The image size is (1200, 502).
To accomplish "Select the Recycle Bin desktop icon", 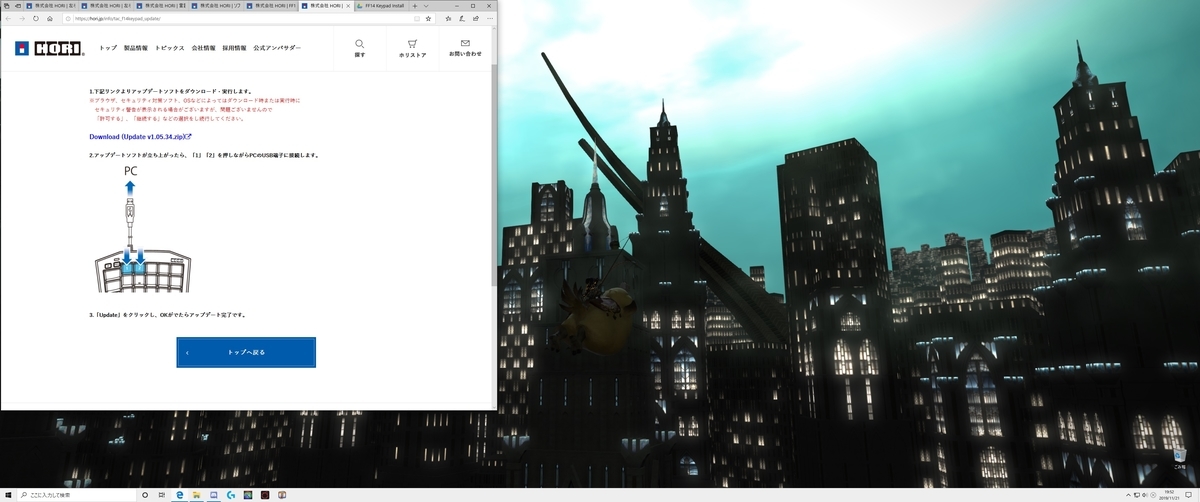I will tap(1181, 458).
